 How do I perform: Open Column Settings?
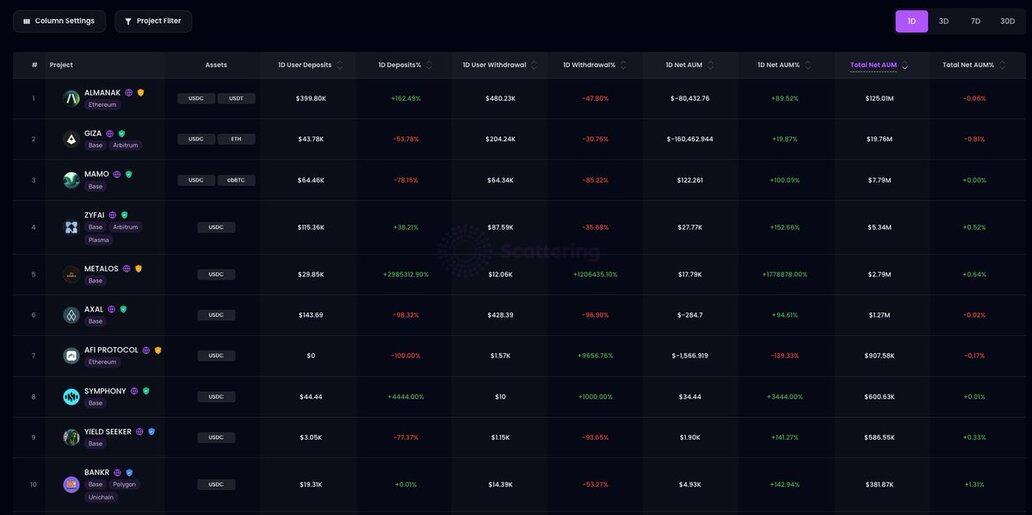coord(59,21)
